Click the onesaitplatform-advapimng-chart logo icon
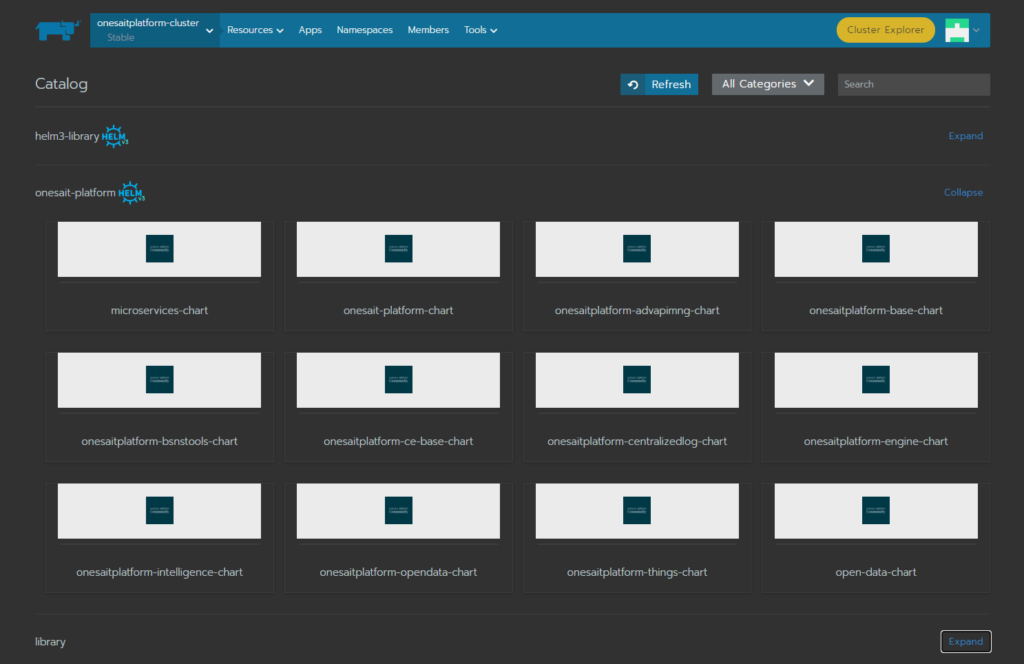 [637, 249]
